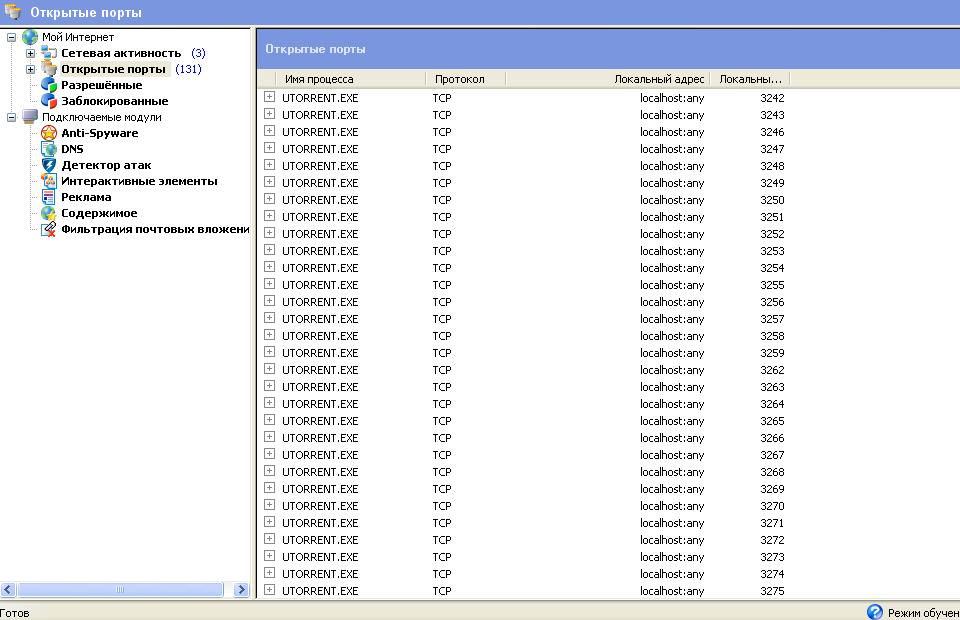This screenshot has width=960, height=620.
Task: Expand the UTORRENT.EXE row with port 3242
Action: (269, 98)
